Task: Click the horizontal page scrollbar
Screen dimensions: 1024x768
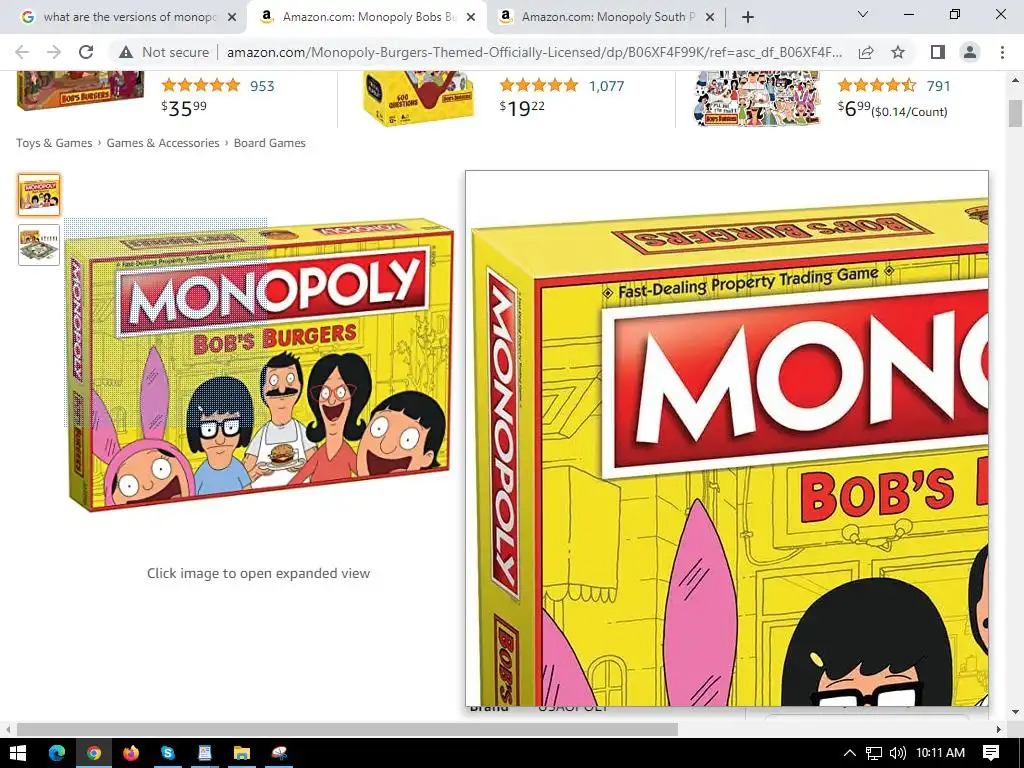Action: [x=347, y=729]
